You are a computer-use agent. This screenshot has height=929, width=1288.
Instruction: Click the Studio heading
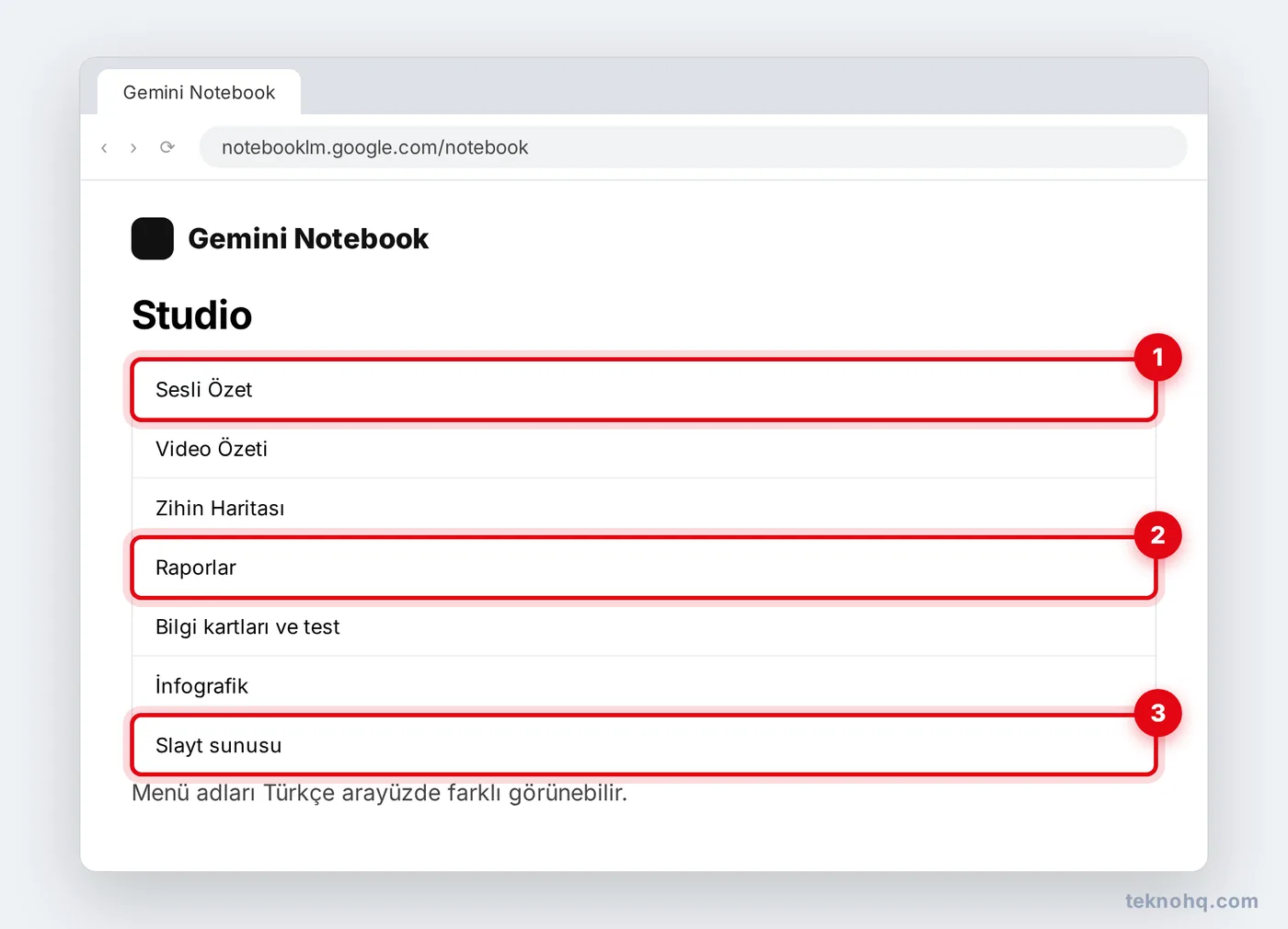[x=191, y=315]
